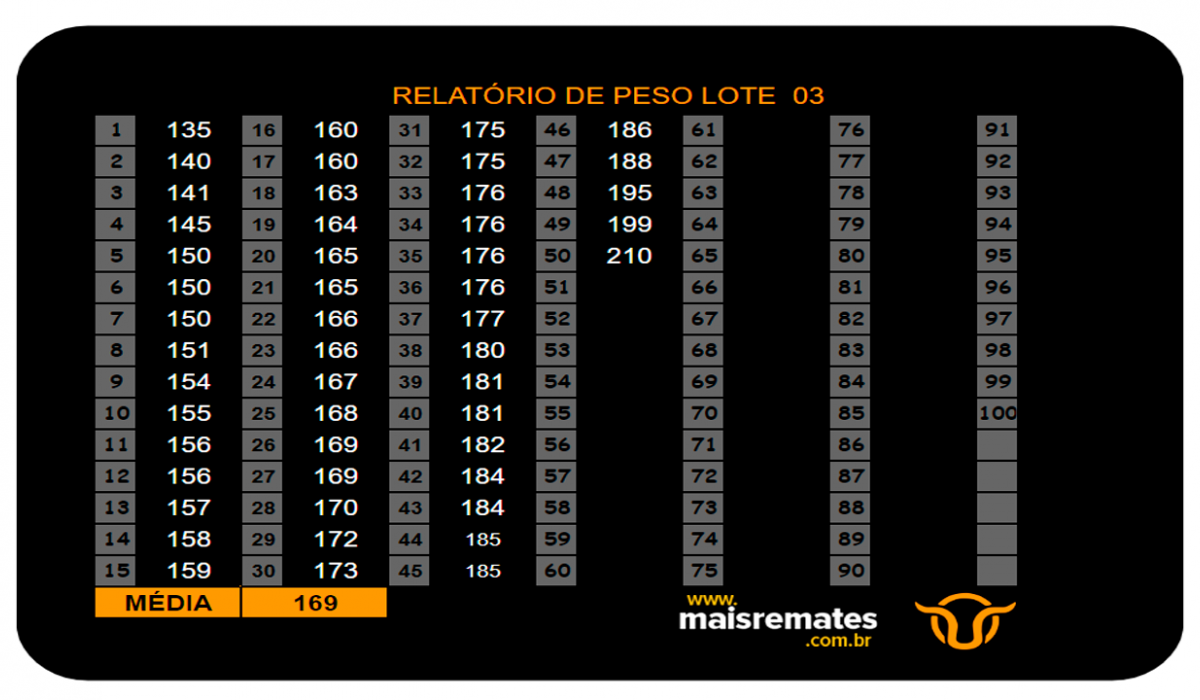The height and width of the screenshot is (700, 1200).
Task: Click weight '154' beside index 9
Action: click(189, 382)
